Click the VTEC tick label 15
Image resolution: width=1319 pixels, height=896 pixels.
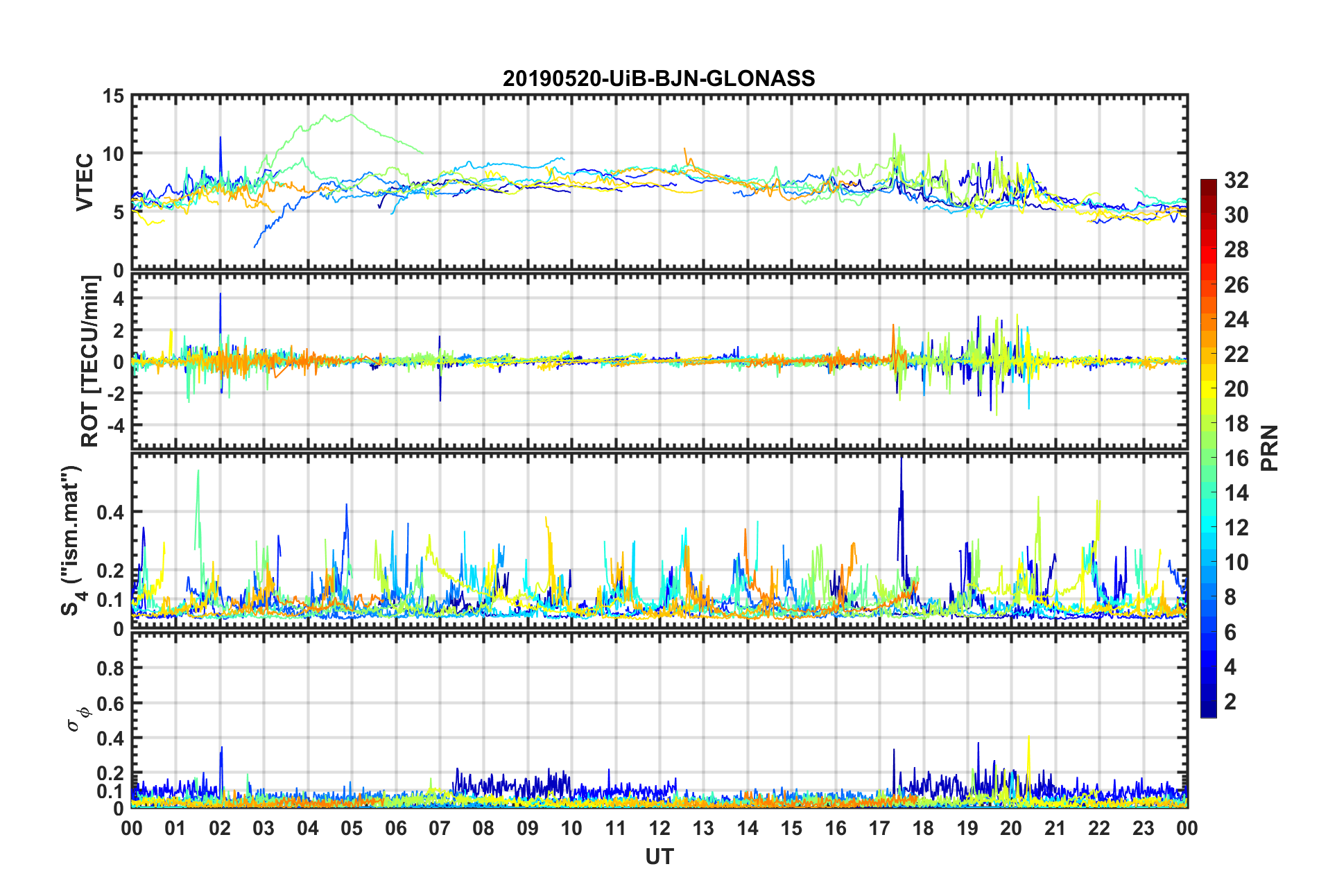pos(113,96)
